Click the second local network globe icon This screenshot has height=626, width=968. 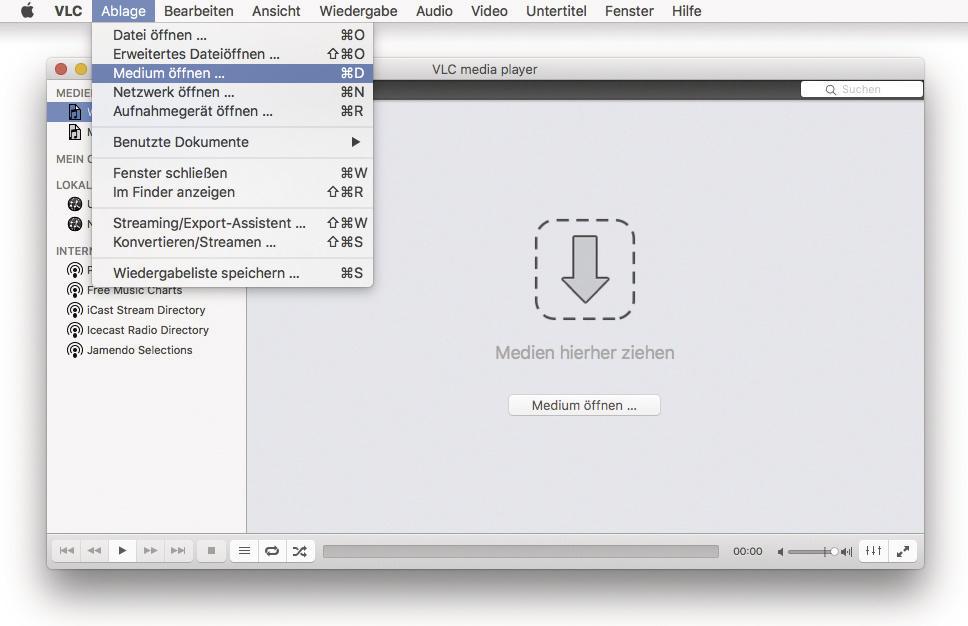pos(75,224)
